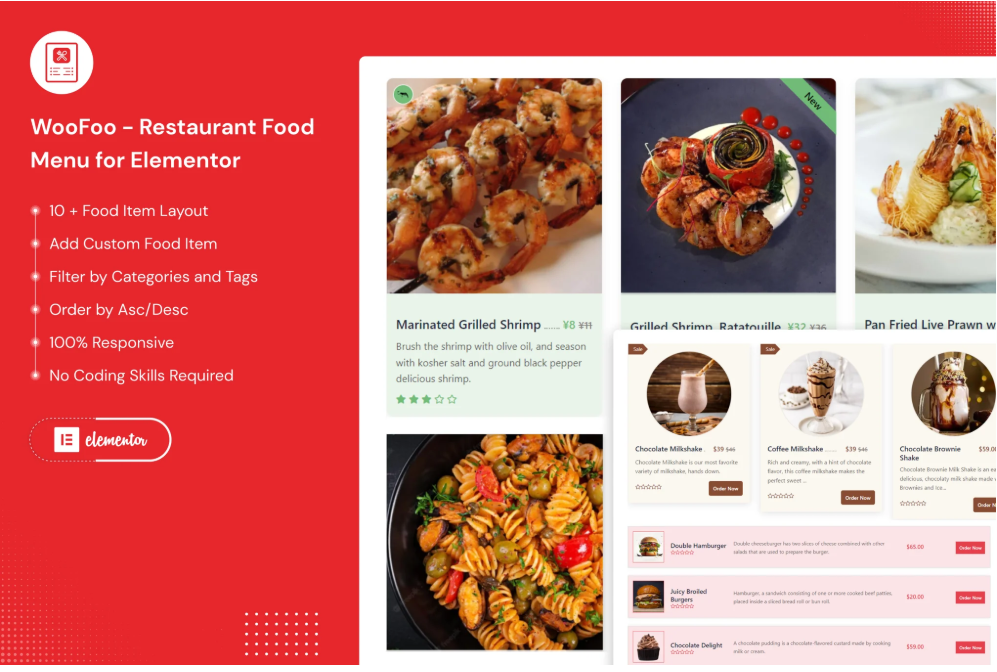Click Order Now for Chocolate Milkshake

[725, 488]
